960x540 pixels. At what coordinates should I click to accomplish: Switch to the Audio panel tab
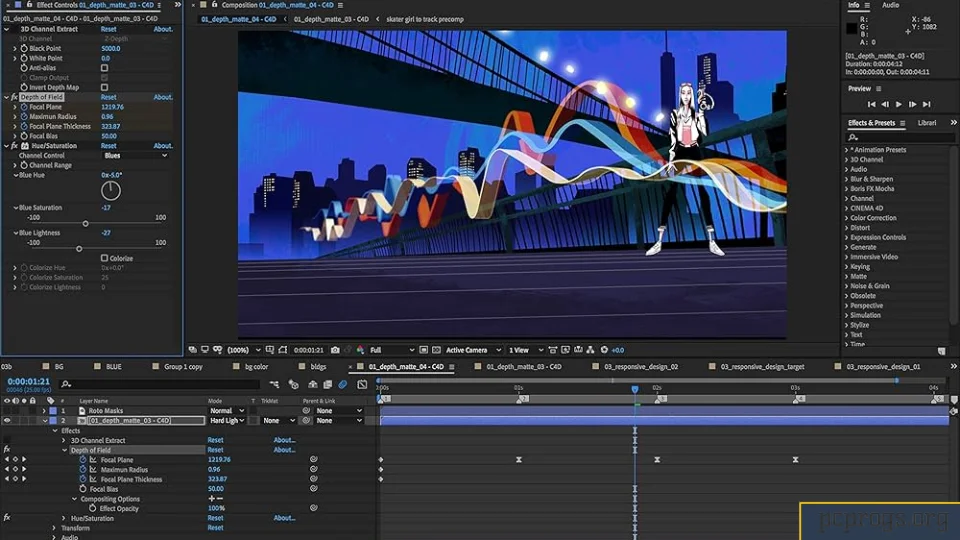click(890, 5)
